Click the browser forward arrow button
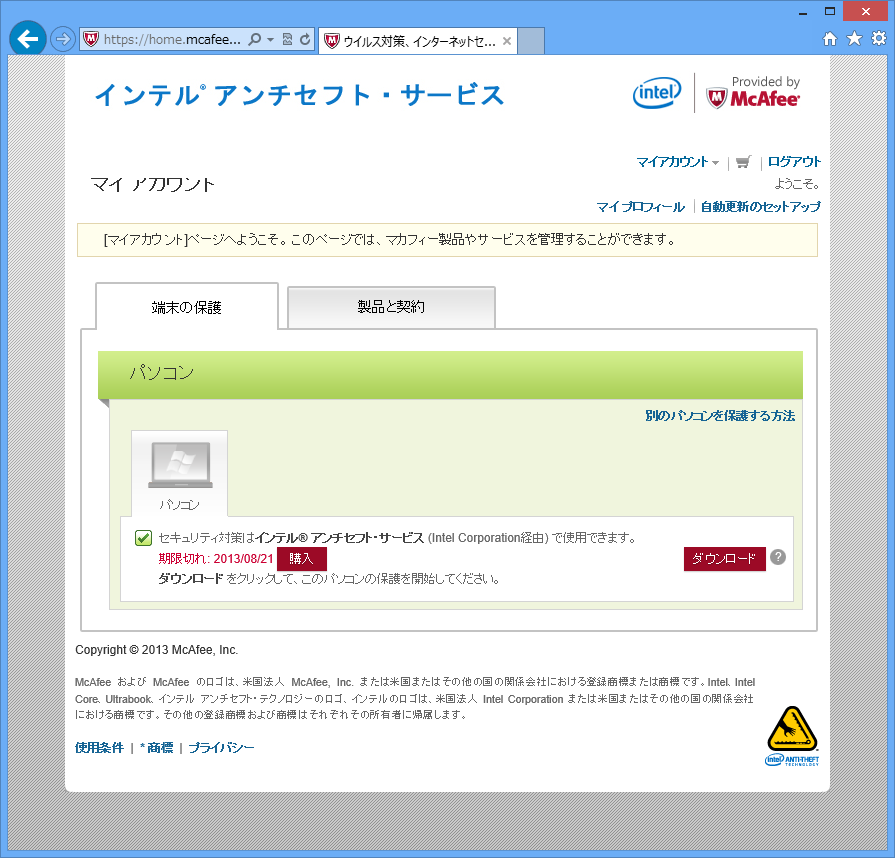The width and height of the screenshot is (895, 858). click(62, 39)
